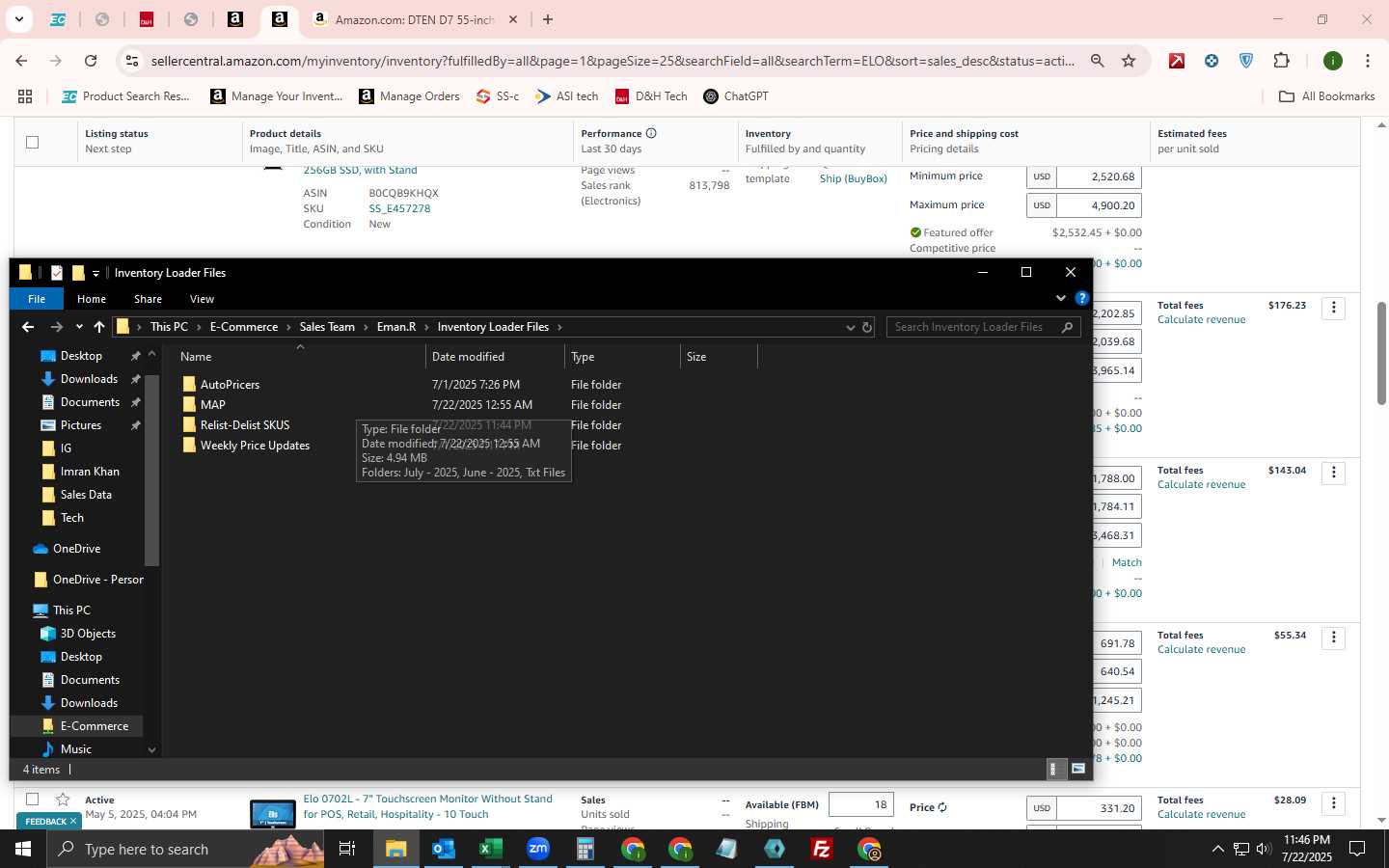This screenshot has height=868, width=1389.
Task: Open Elo 0702L product title link
Action: click(x=427, y=806)
